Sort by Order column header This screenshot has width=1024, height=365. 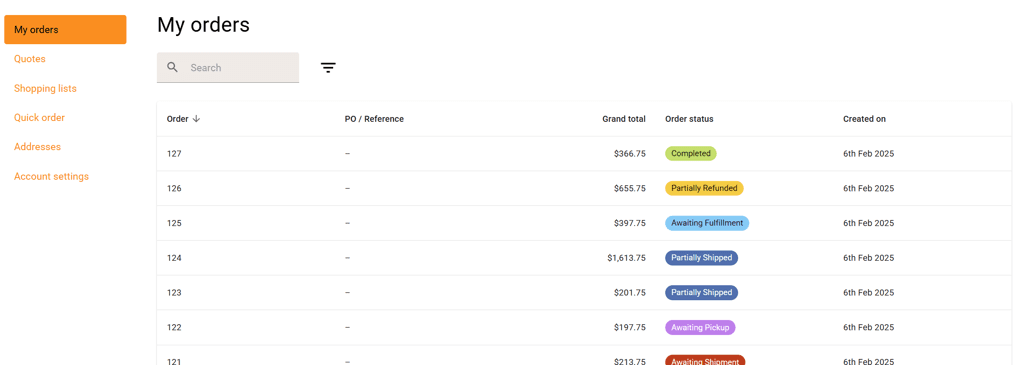point(178,119)
